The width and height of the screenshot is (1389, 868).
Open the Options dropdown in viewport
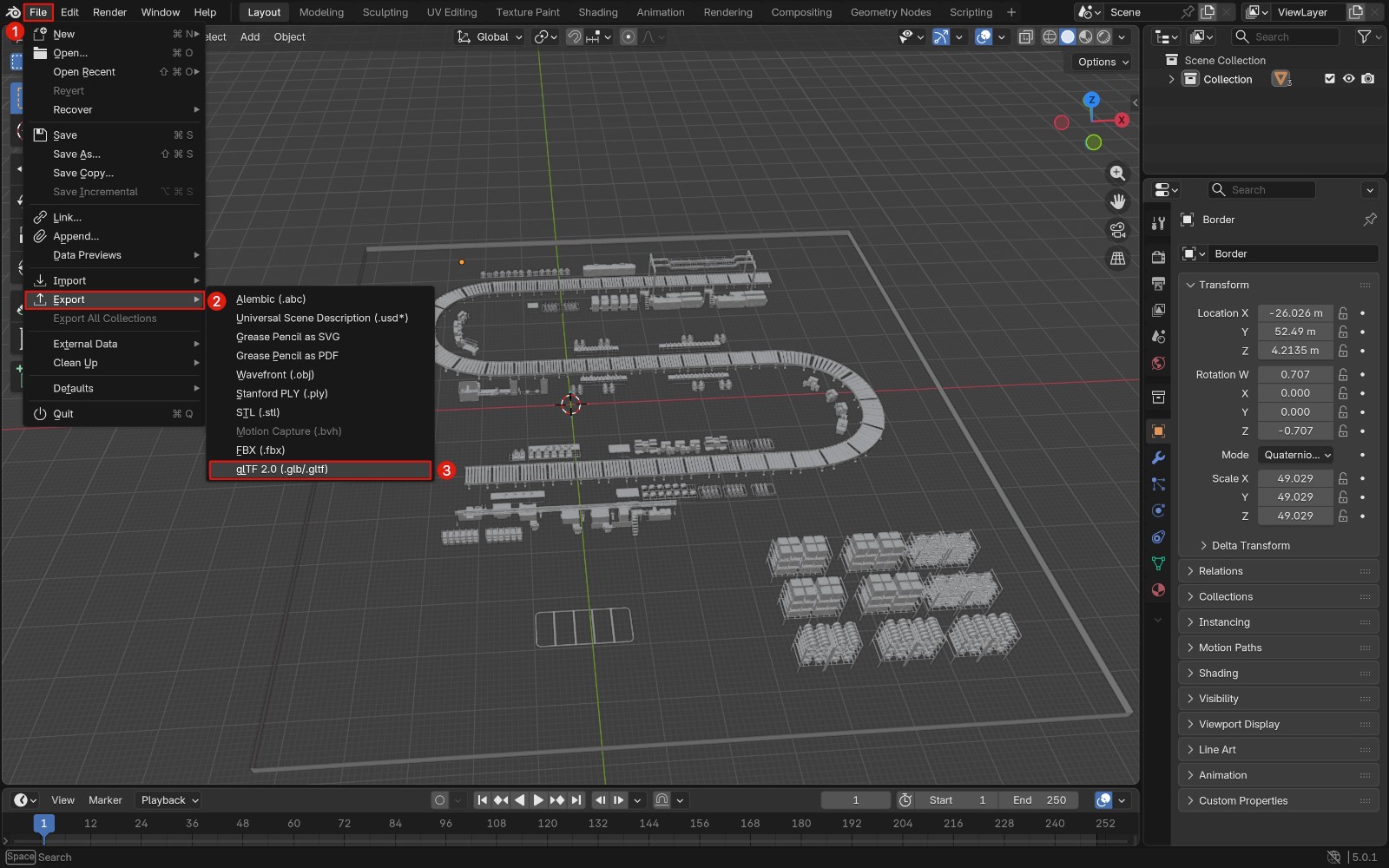[x=1103, y=62]
